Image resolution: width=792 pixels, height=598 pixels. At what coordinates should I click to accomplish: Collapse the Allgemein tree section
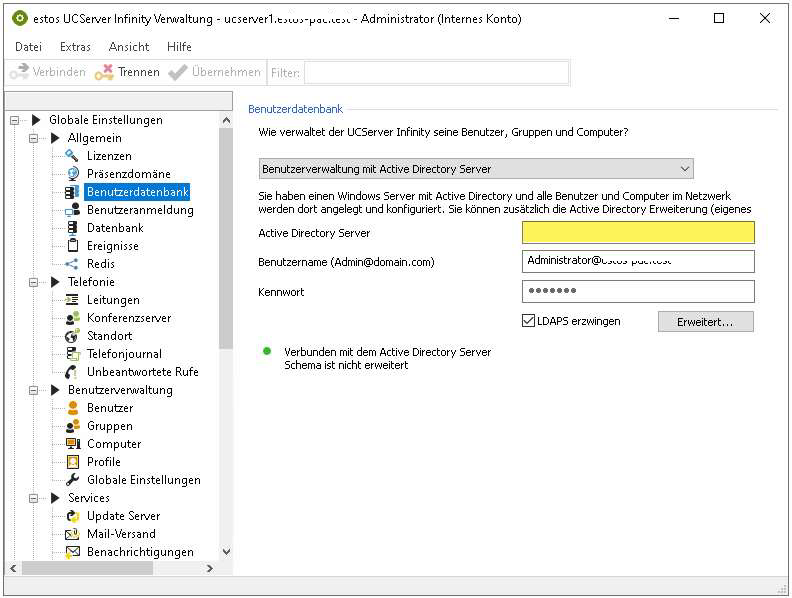33,138
